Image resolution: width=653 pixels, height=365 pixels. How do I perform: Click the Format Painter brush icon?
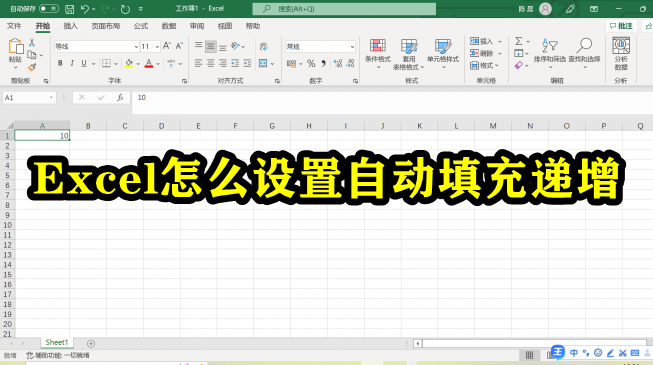[x=32, y=67]
